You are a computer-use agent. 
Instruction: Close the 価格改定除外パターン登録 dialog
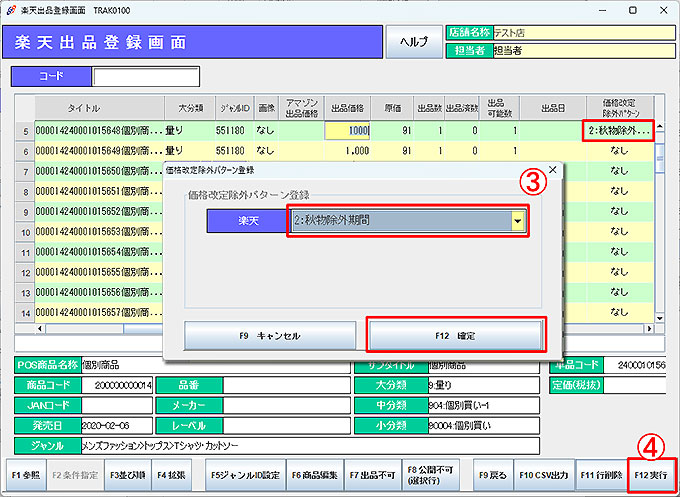[553, 171]
